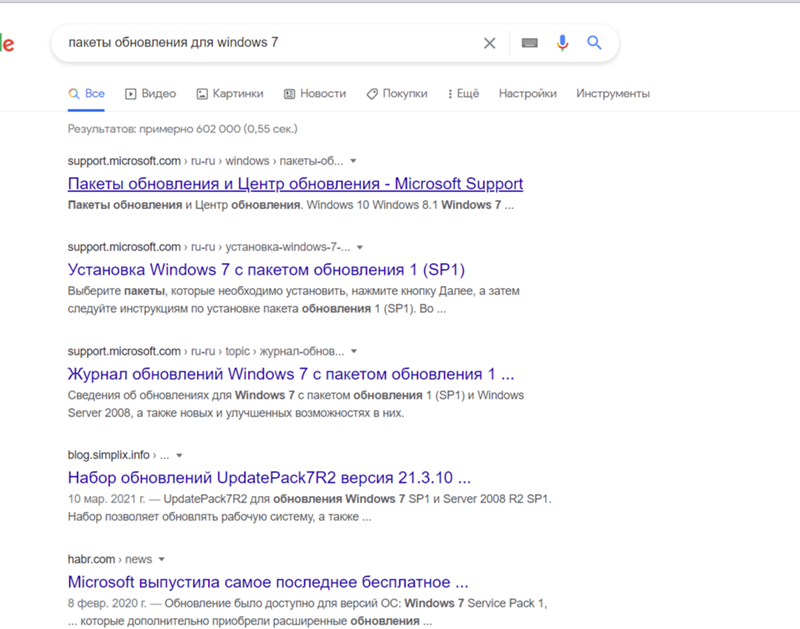Open the Журнал обновлений Windows 7 link
The height and width of the screenshot is (629, 800).
pos(291,374)
